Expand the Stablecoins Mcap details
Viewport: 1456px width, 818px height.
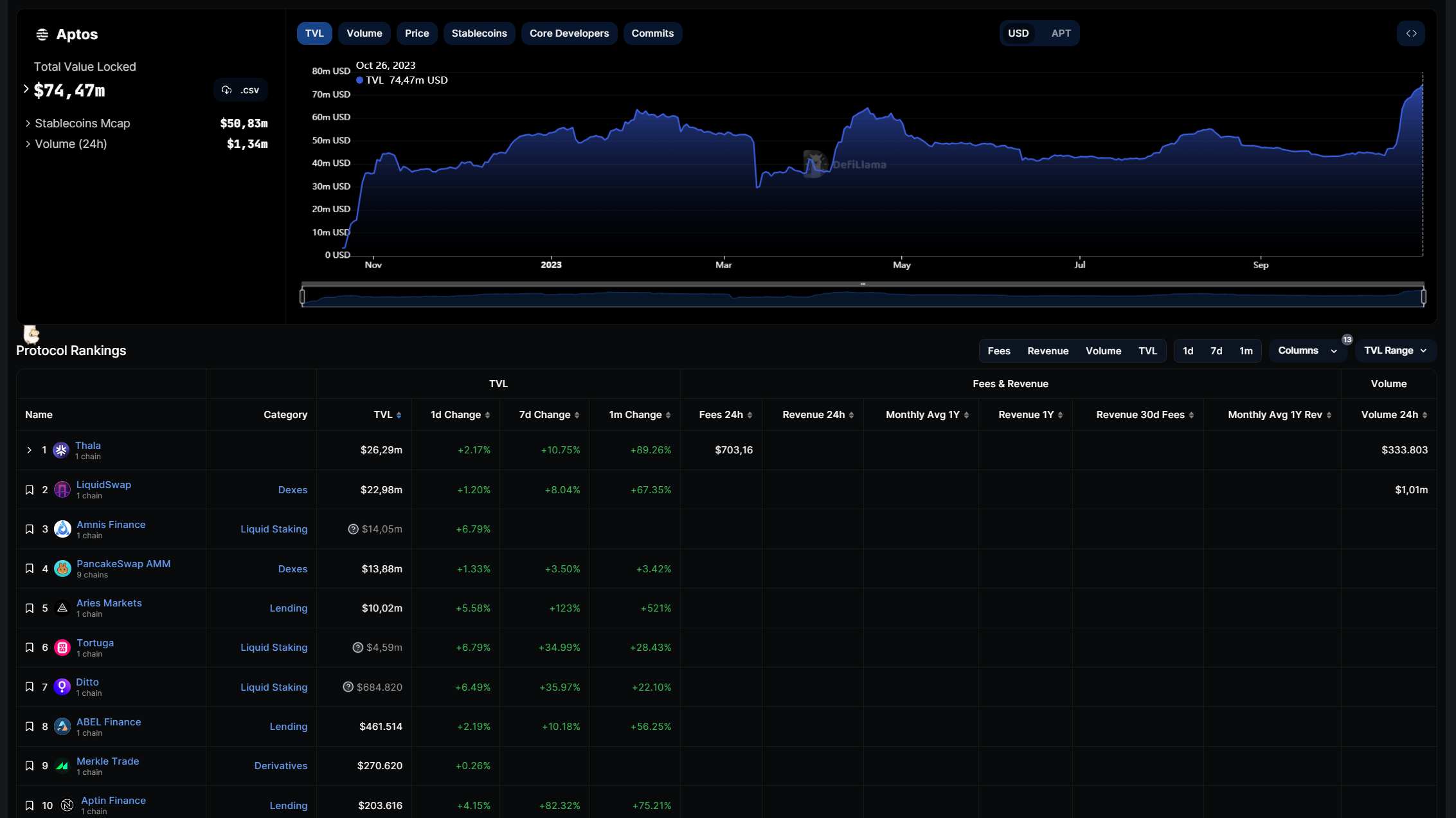(x=28, y=123)
